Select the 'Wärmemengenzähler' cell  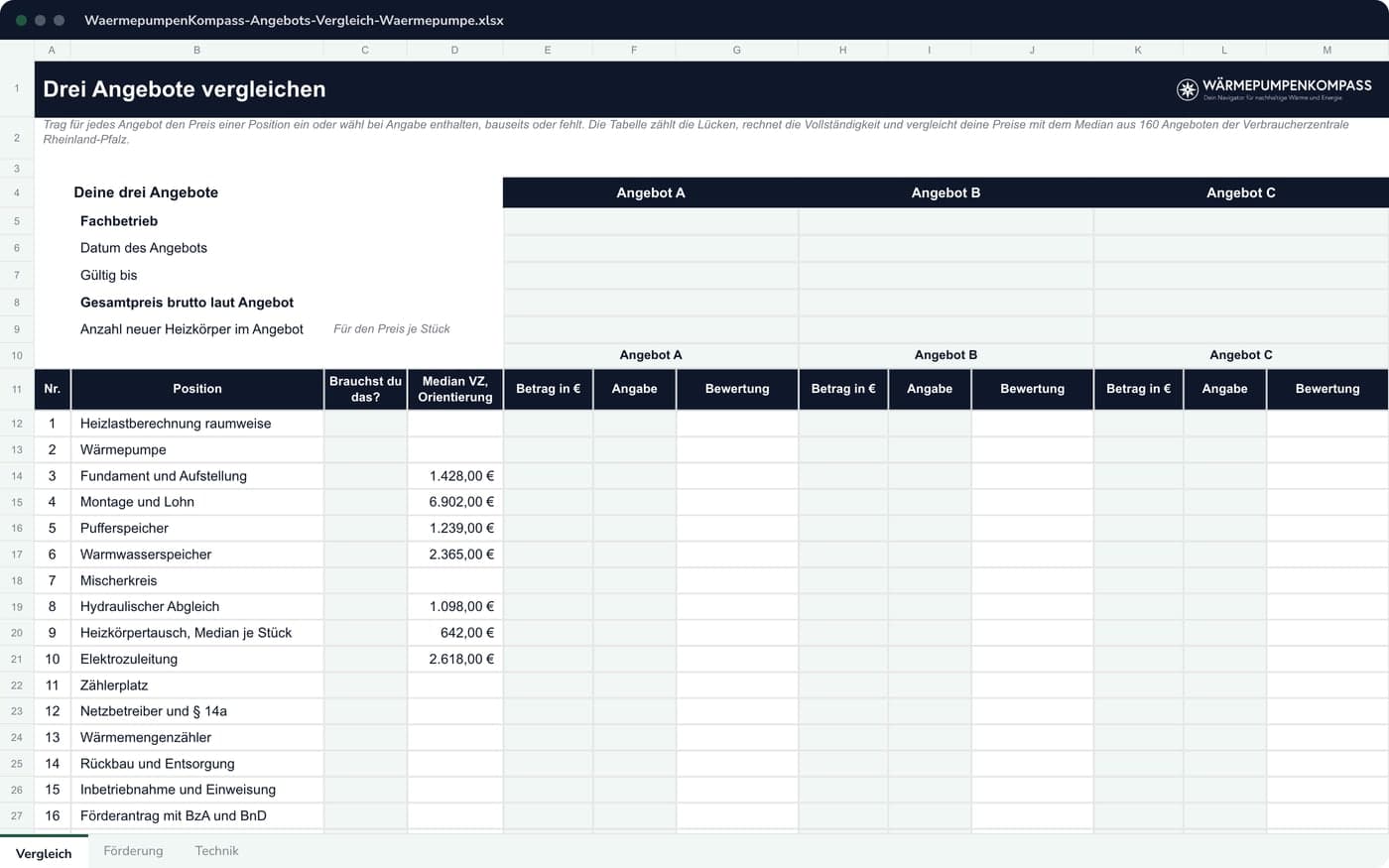197,737
